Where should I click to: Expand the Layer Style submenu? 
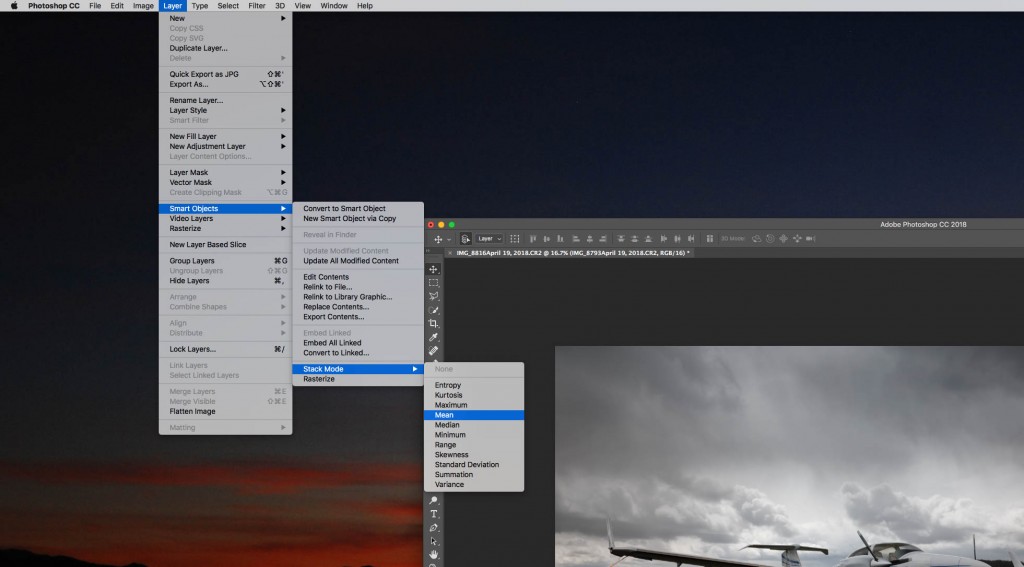225,110
